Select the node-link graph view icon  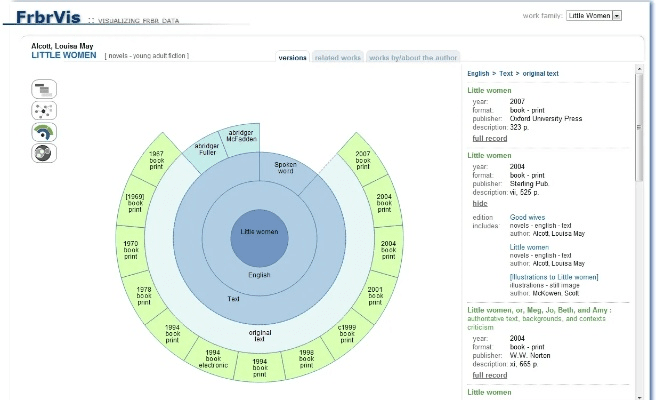coord(44,110)
